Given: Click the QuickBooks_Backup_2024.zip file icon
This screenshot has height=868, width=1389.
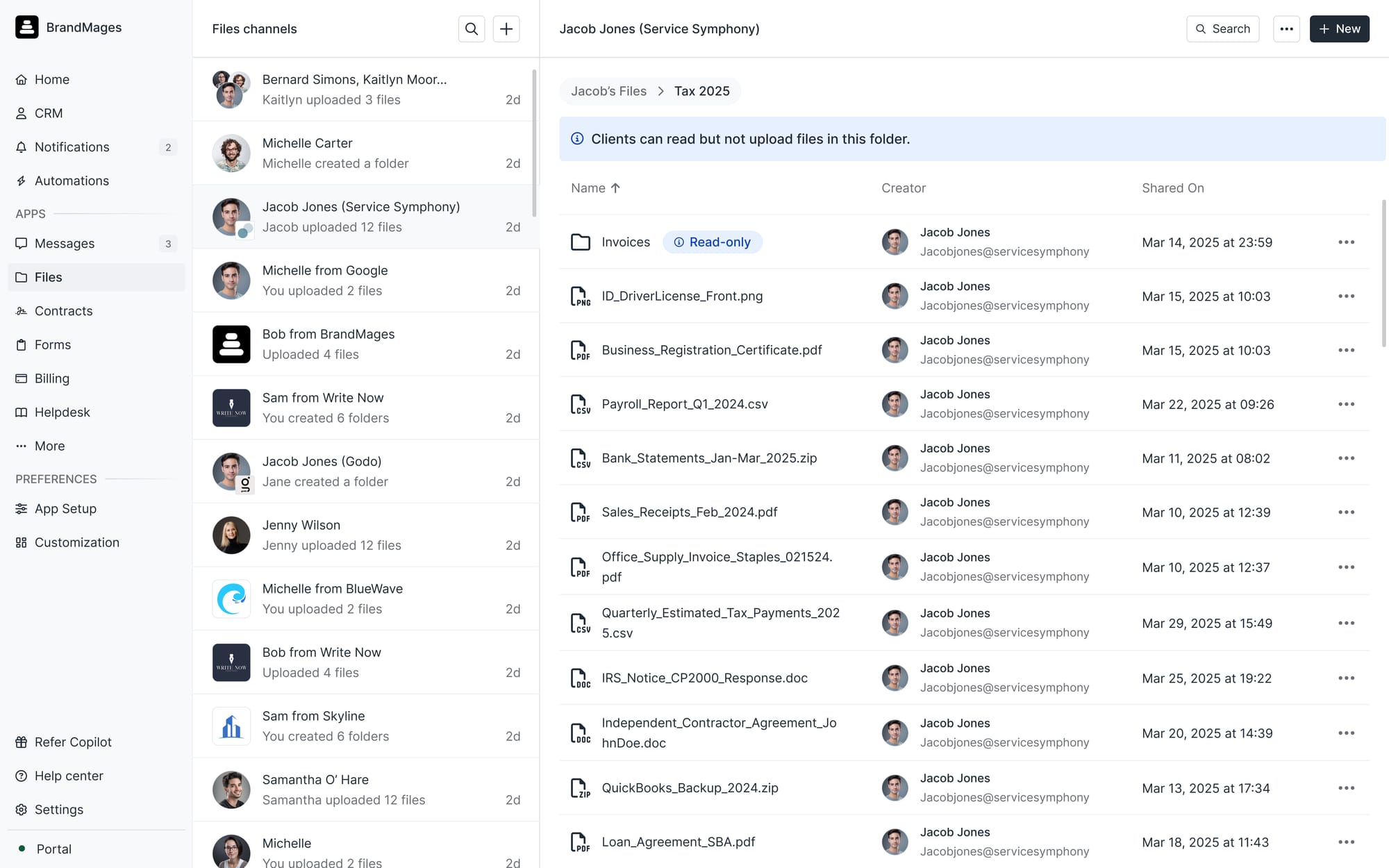Looking at the screenshot, I should click(580, 788).
